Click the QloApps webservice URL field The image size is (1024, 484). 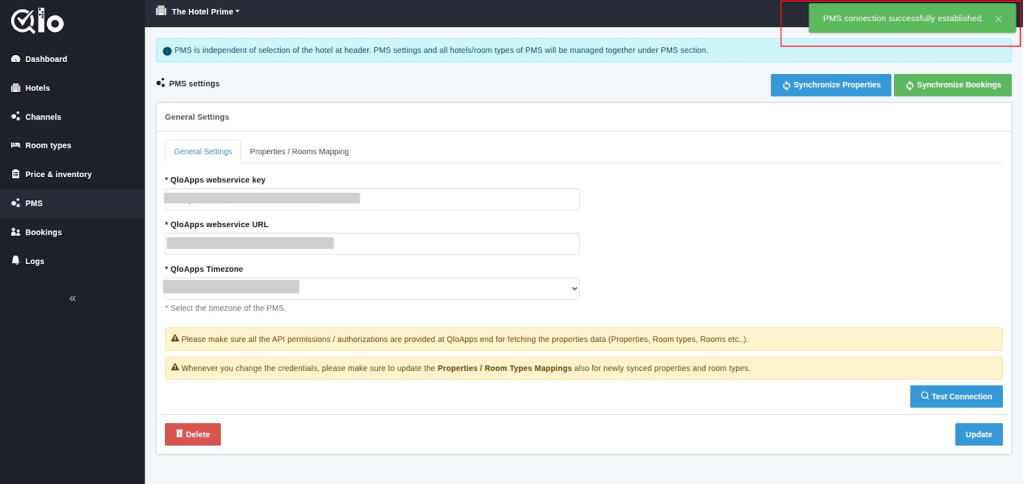pyautogui.click(x=372, y=243)
